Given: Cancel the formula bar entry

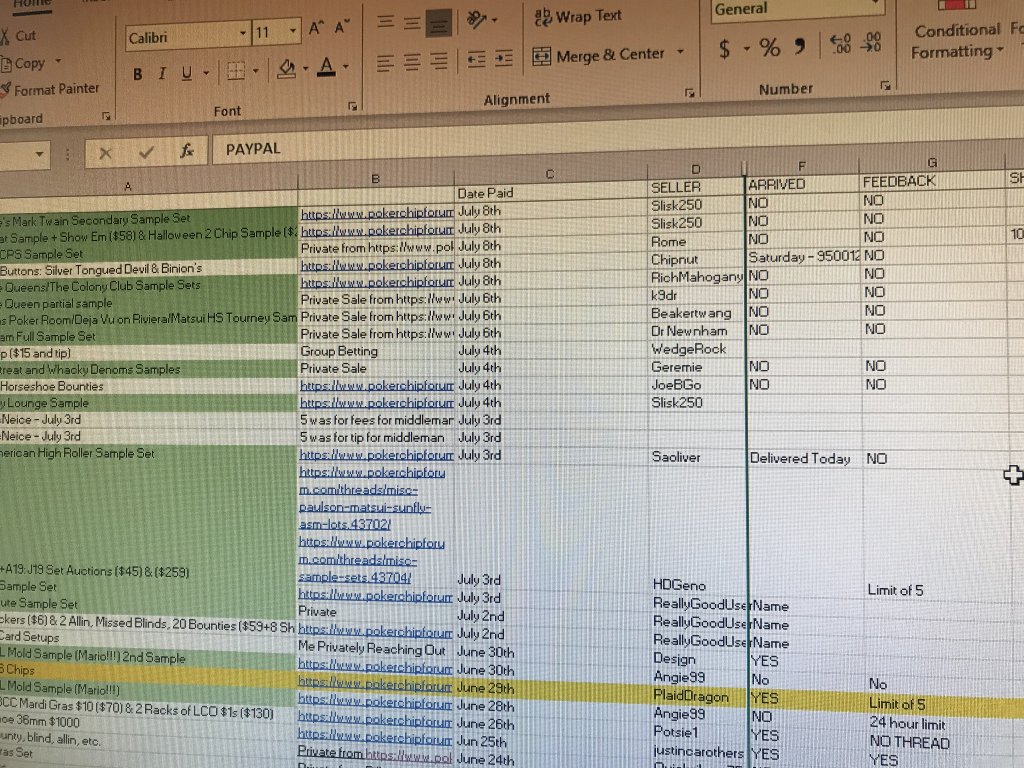Looking at the screenshot, I should [105, 152].
